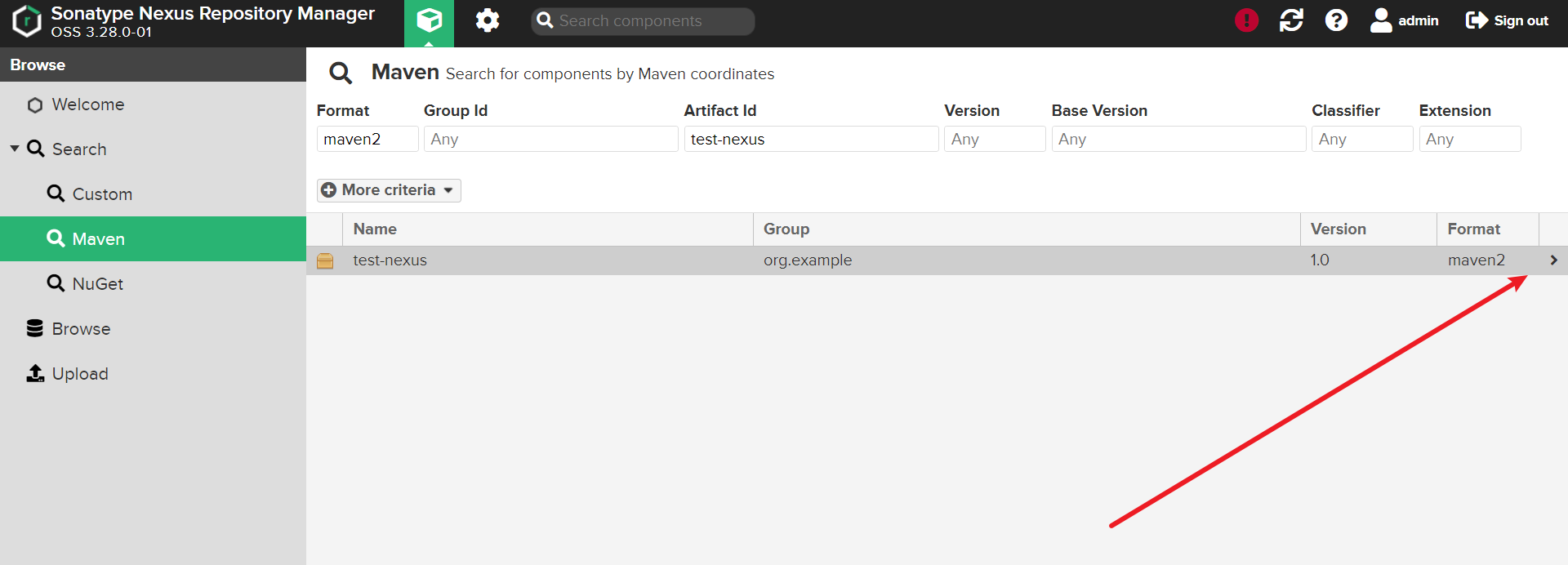The width and height of the screenshot is (1568, 565).
Task: Open server administration gear icon
Action: pos(488,21)
